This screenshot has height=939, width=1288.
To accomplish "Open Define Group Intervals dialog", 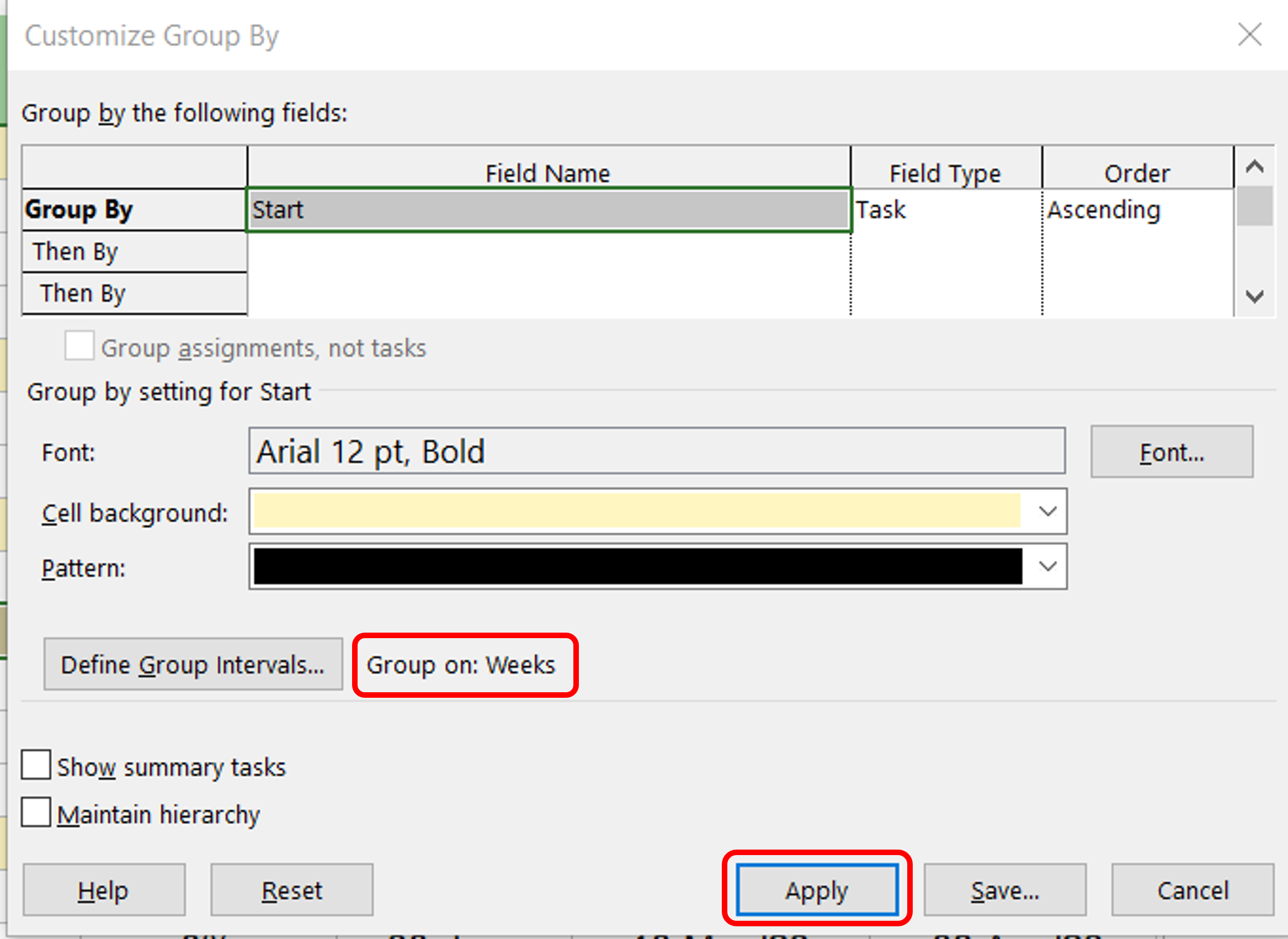I will click(193, 664).
